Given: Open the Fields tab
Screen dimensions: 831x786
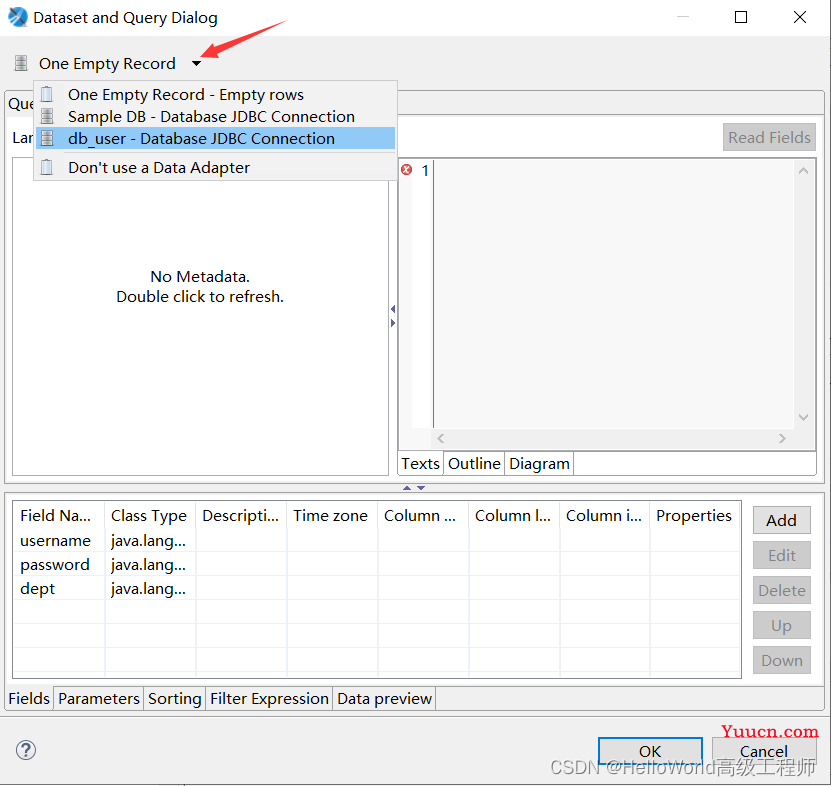Looking at the screenshot, I should point(29,699).
